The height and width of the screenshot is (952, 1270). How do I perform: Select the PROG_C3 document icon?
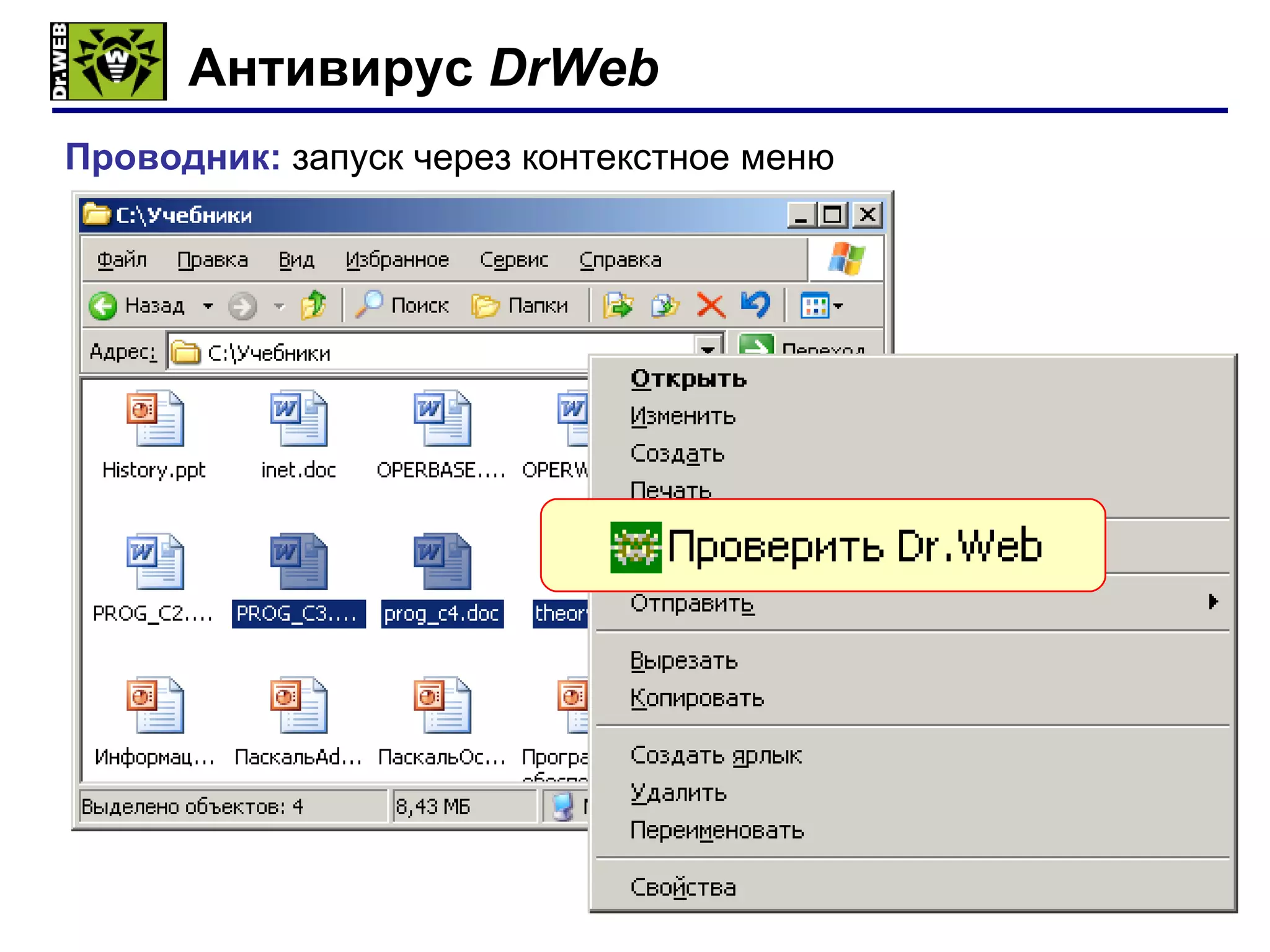(x=299, y=562)
